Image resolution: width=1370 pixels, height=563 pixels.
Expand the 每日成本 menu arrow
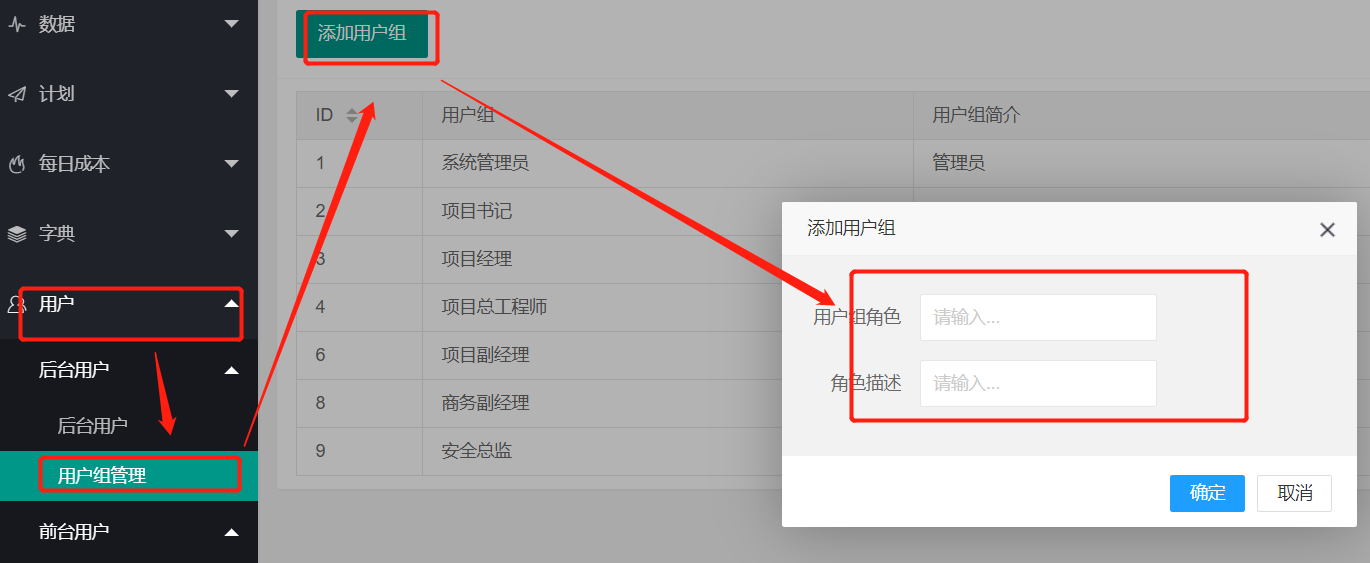point(232,164)
